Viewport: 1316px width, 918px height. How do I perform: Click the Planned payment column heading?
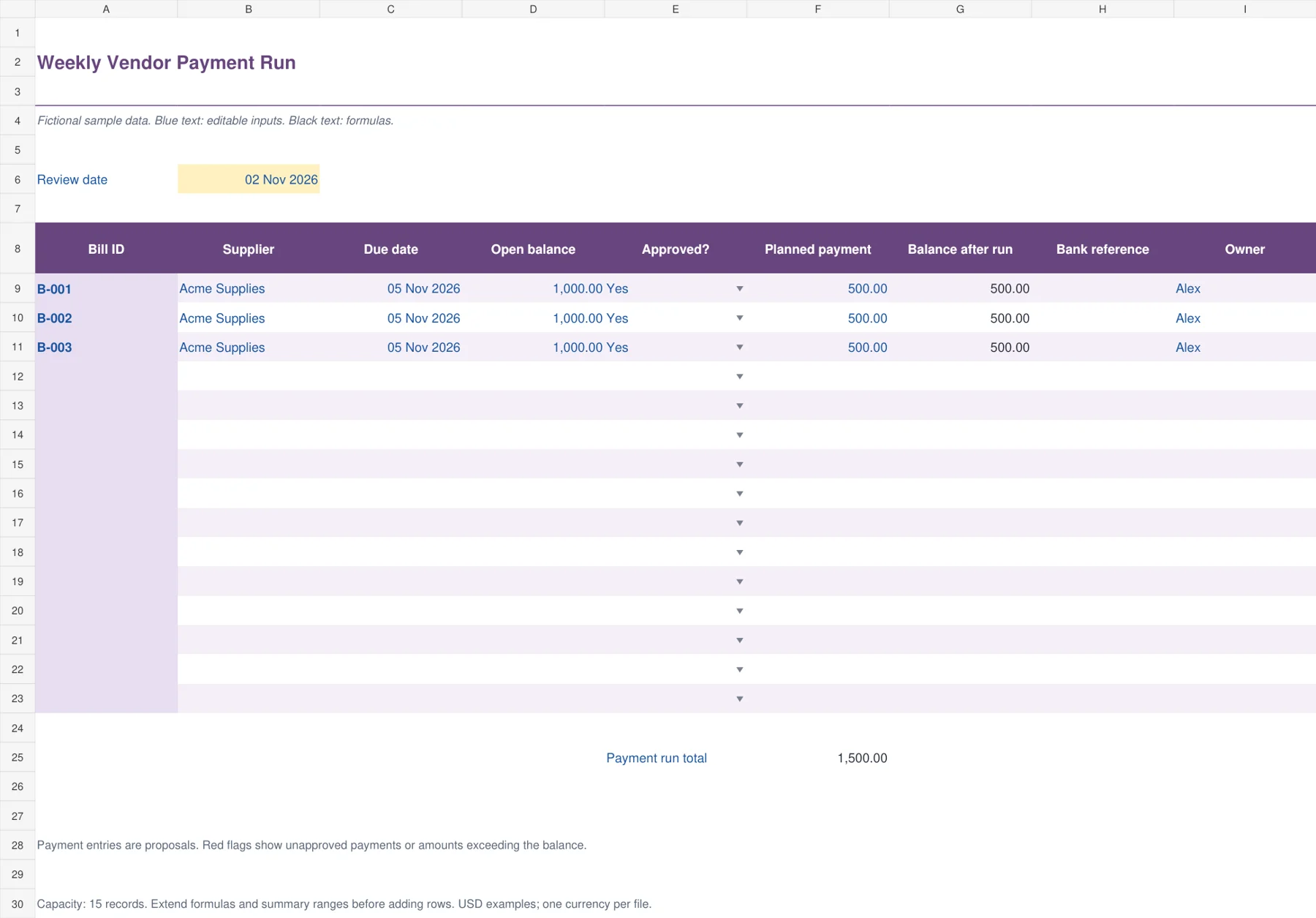tap(817, 249)
